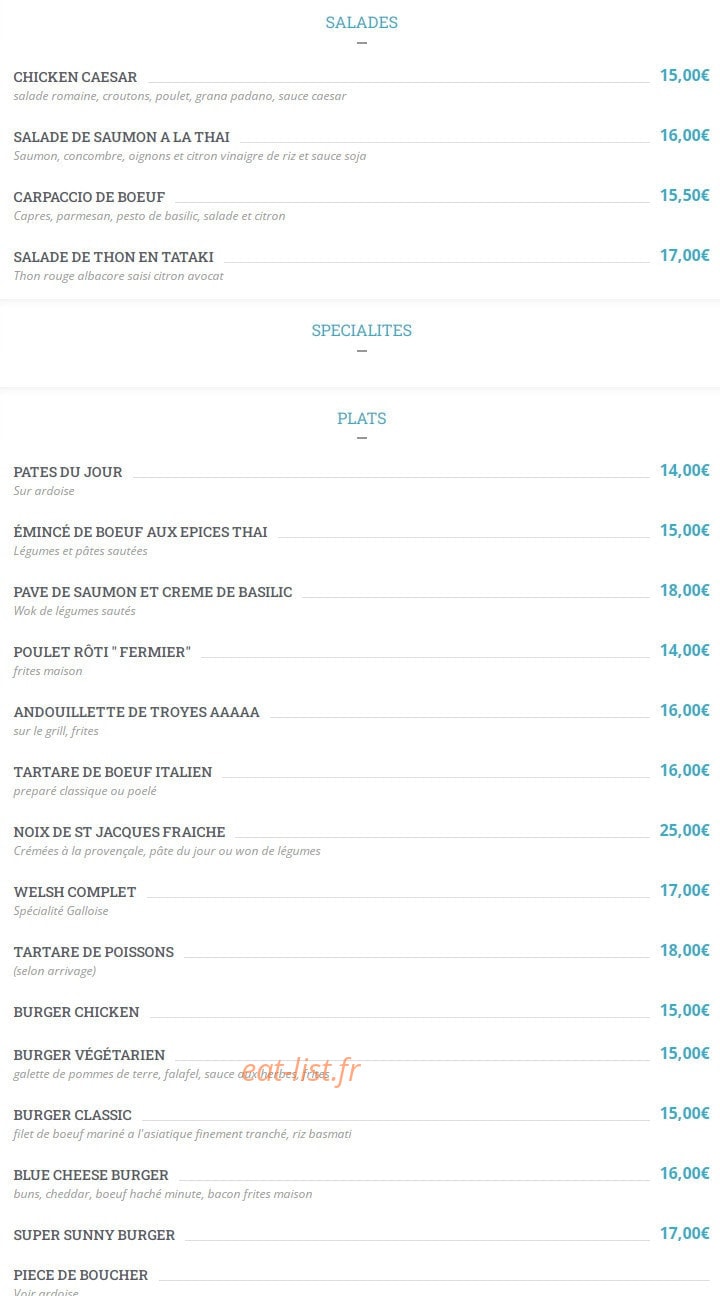Select CARPACCIO DE BOEUF menu entry

point(89,197)
